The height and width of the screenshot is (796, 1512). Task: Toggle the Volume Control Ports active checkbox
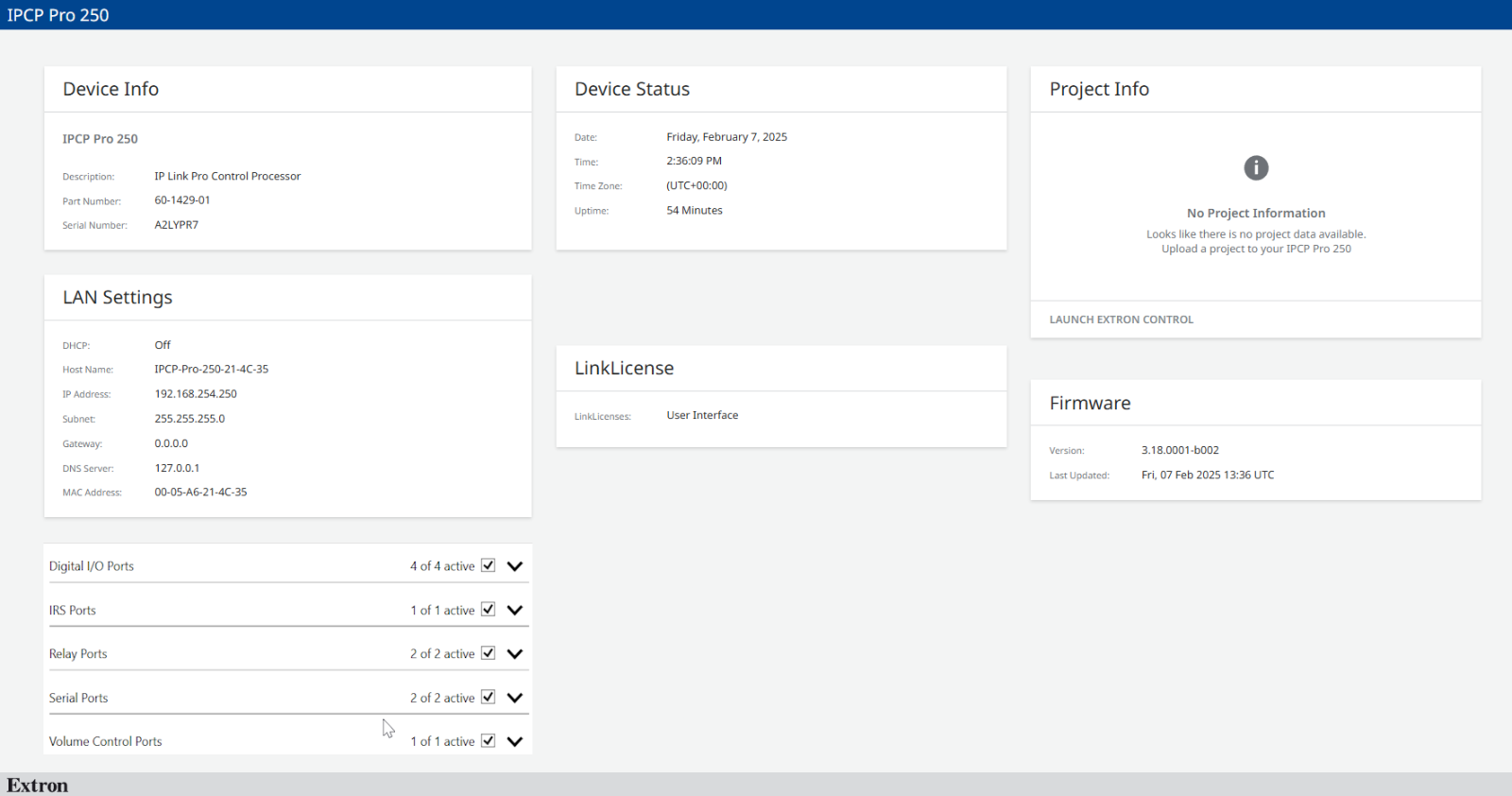tap(489, 741)
